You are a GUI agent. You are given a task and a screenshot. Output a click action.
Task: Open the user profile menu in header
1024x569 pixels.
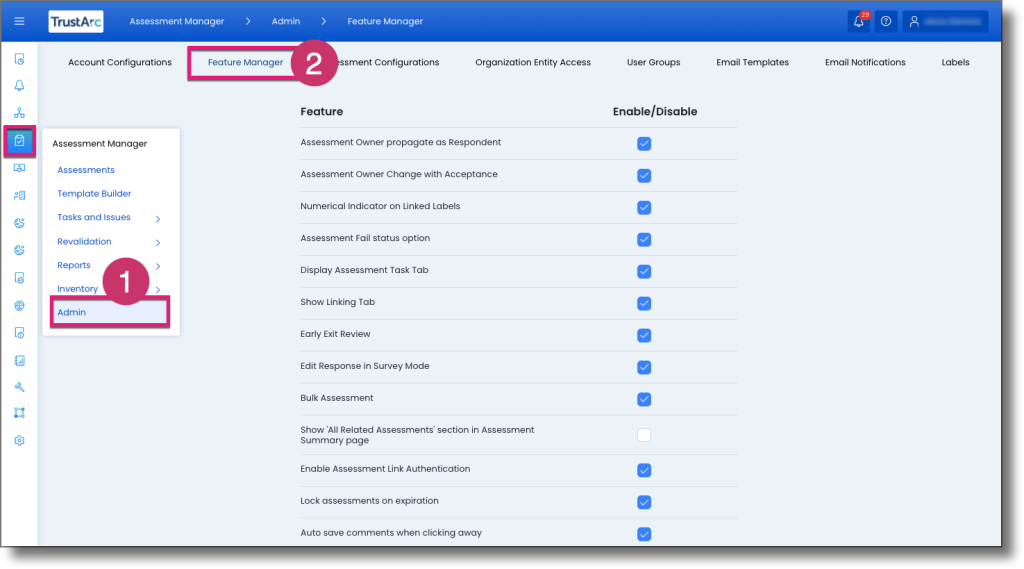pyautogui.click(x=945, y=22)
